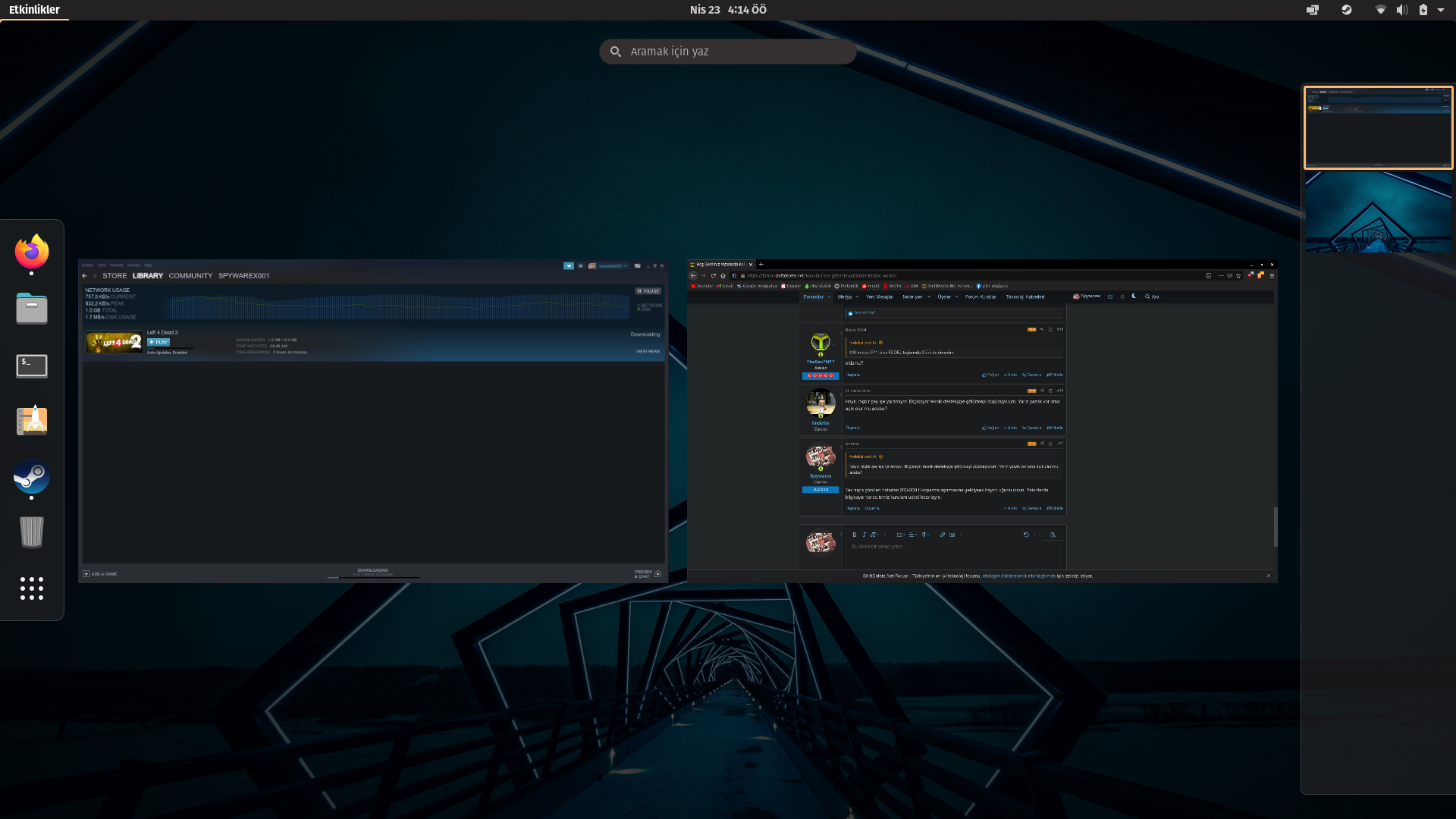
Task: Toggle italic formatting in reply editor
Action: (x=864, y=535)
